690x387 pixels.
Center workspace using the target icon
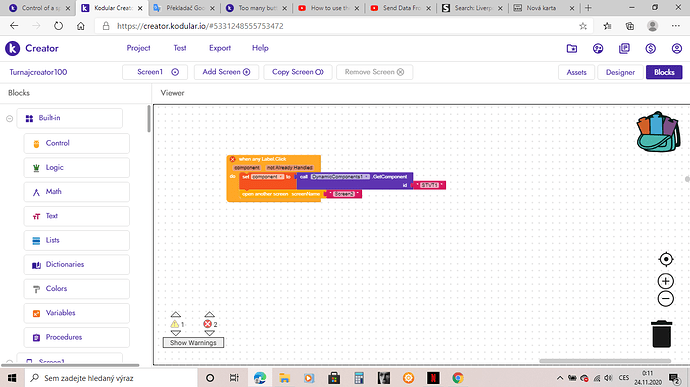click(x=666, y=259)
